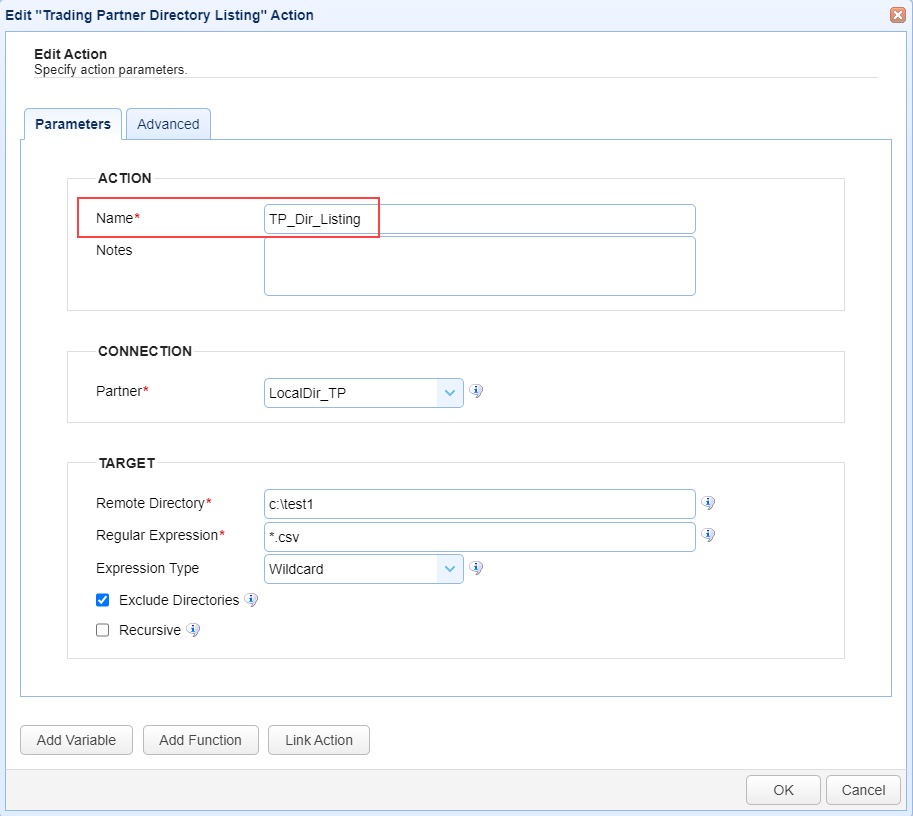Click info icon next to Recursive

tap(193, 630)
